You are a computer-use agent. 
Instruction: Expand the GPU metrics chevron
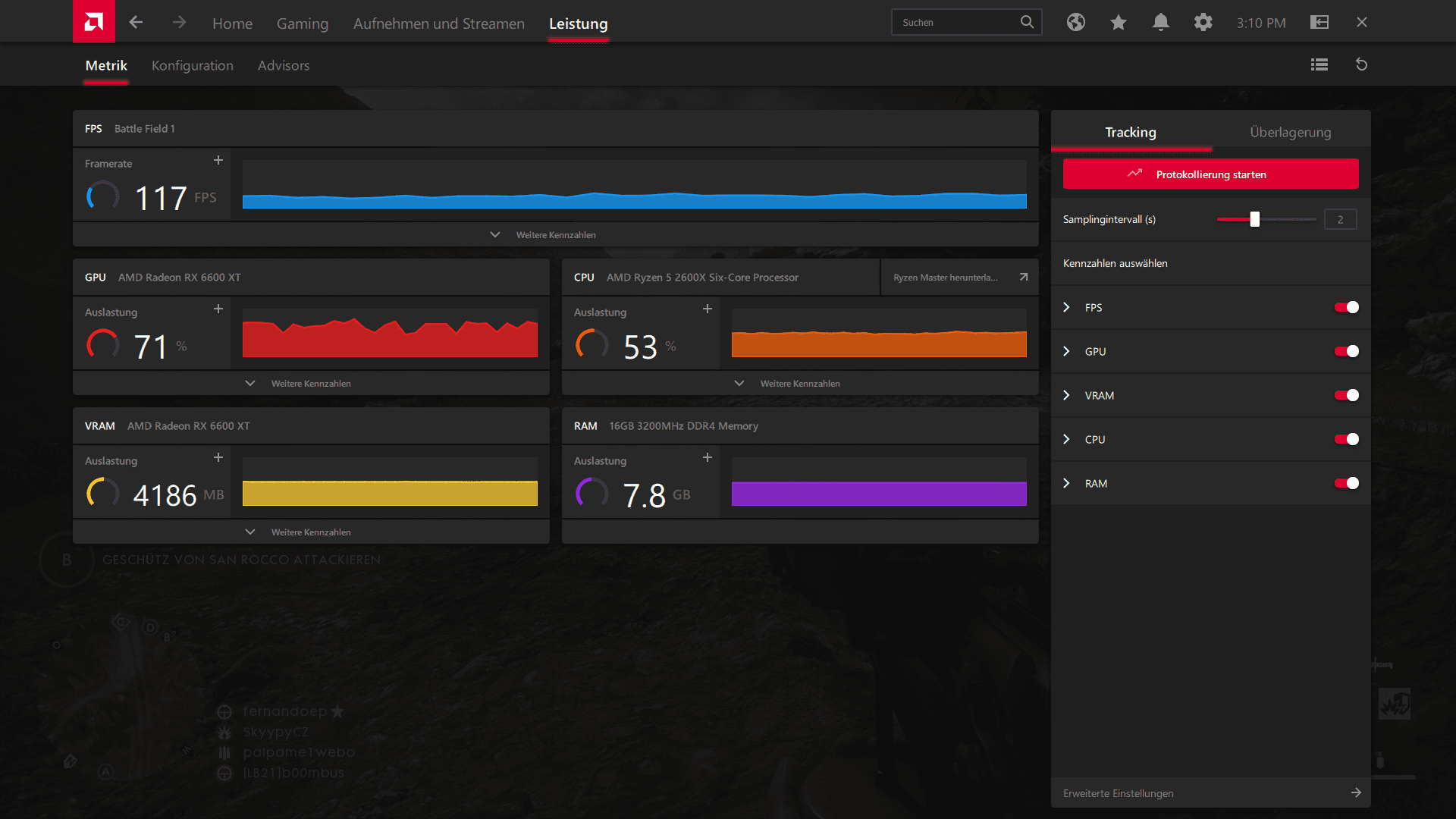click(1066, 351)
